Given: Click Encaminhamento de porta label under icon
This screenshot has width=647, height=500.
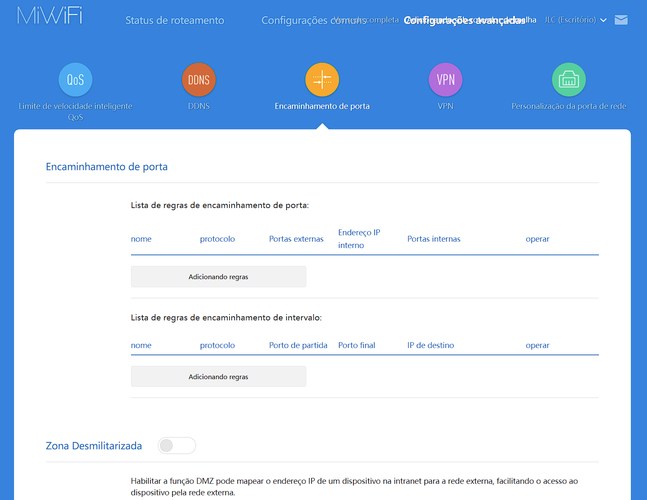Looking at the screenshot, I should coord(322,106).
